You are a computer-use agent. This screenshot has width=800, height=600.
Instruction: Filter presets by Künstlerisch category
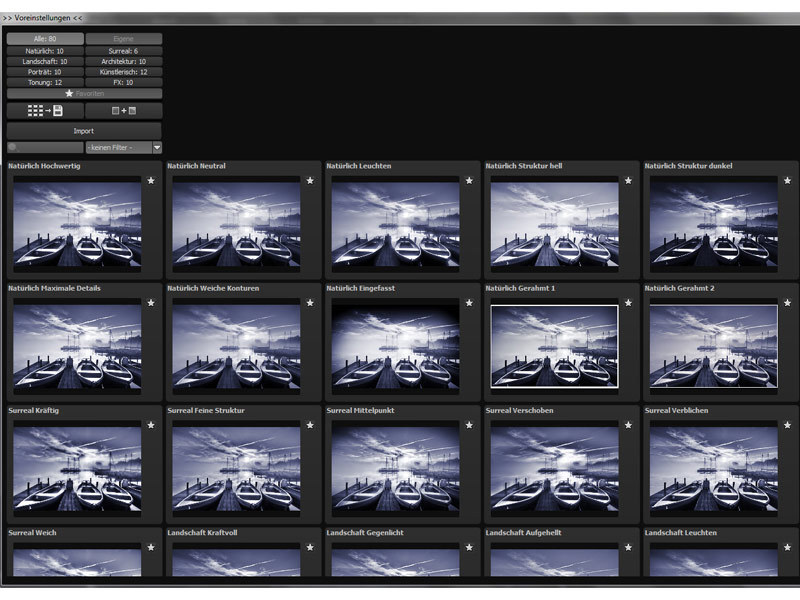[x=123, y=72]
